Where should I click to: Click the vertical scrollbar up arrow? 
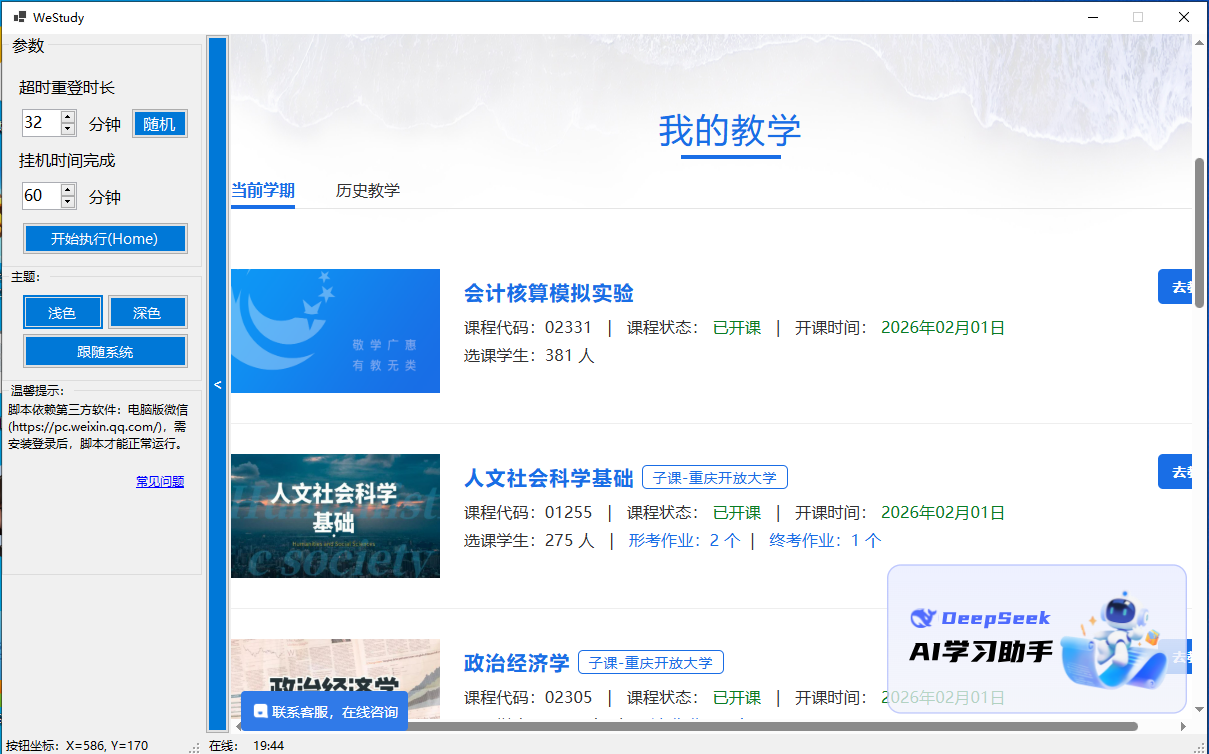(x=1200, y=42)
